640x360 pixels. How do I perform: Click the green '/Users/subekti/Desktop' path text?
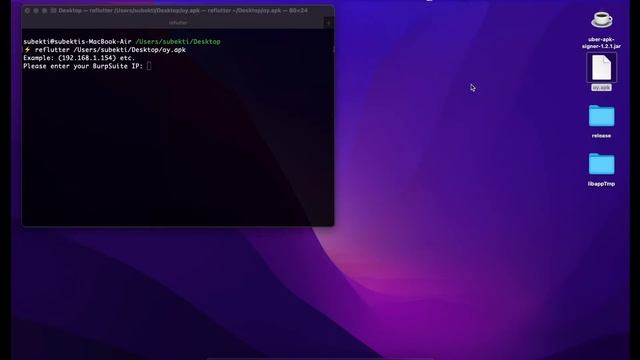click(x=178, y=42)
